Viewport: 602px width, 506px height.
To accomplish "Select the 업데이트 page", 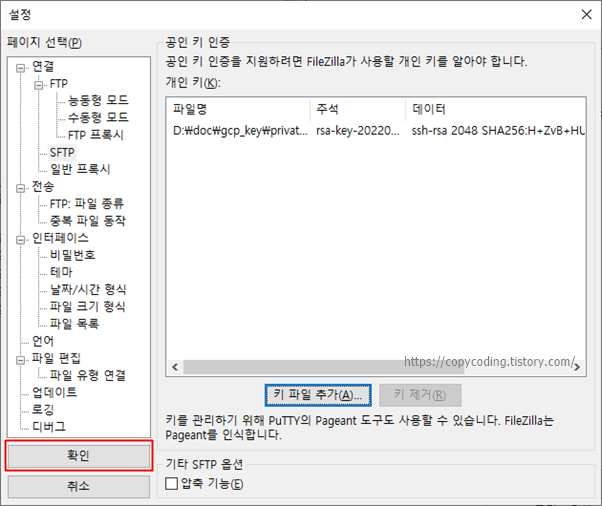I will pos(55,392).
